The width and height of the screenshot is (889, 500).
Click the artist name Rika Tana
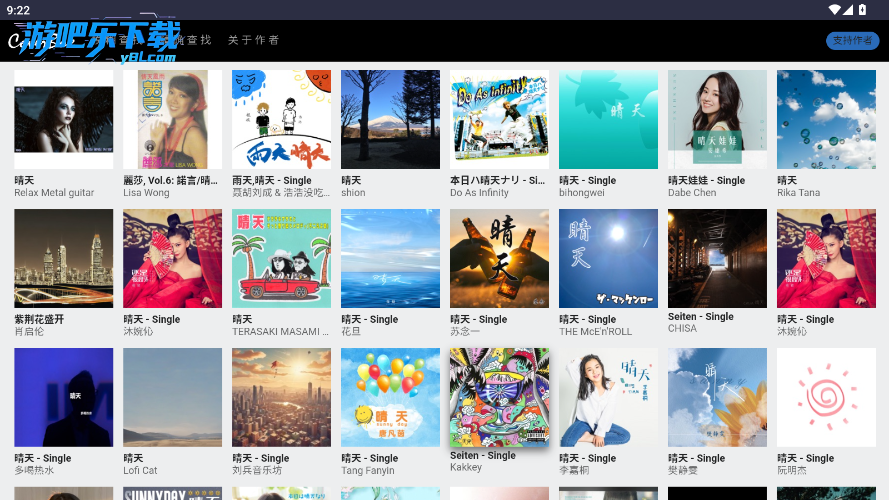click(798, 193)
